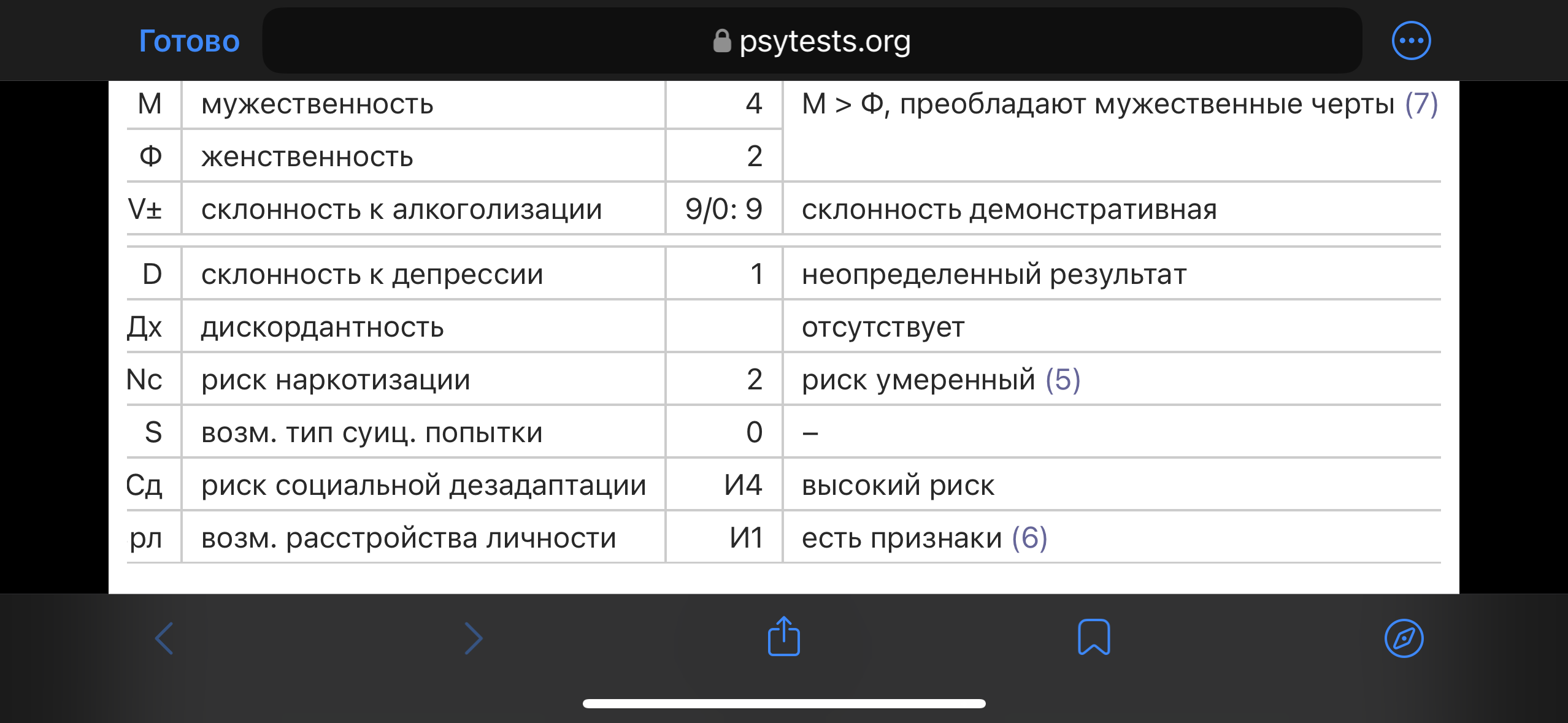Tap the дискордантность row label
Screen dimensions: 1568x723
pos(322,327)
